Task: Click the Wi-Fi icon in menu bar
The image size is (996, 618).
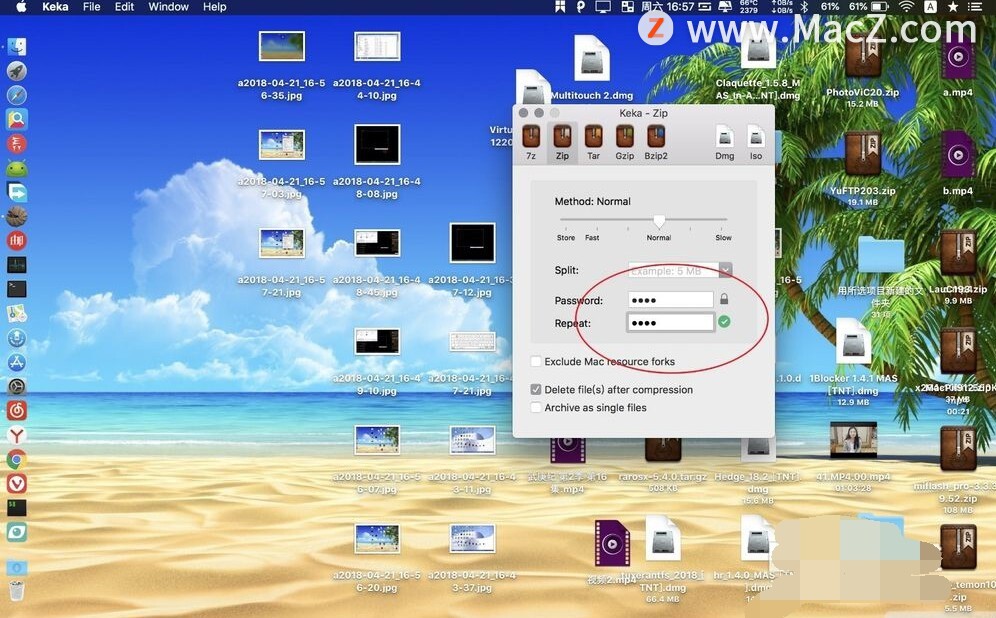Action: click(906, 6)
